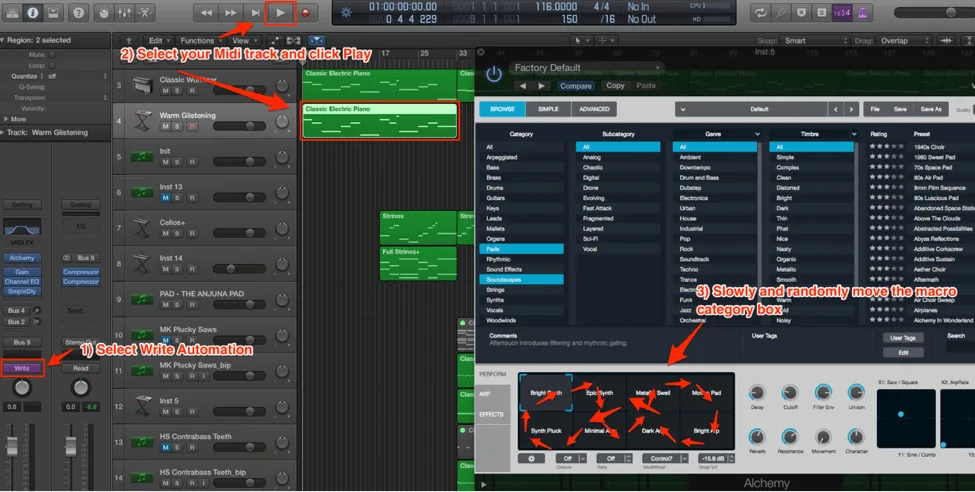This screenshot has height=492, width=975.
Task: Toggle the Inspector info icon
Action: 33,12
